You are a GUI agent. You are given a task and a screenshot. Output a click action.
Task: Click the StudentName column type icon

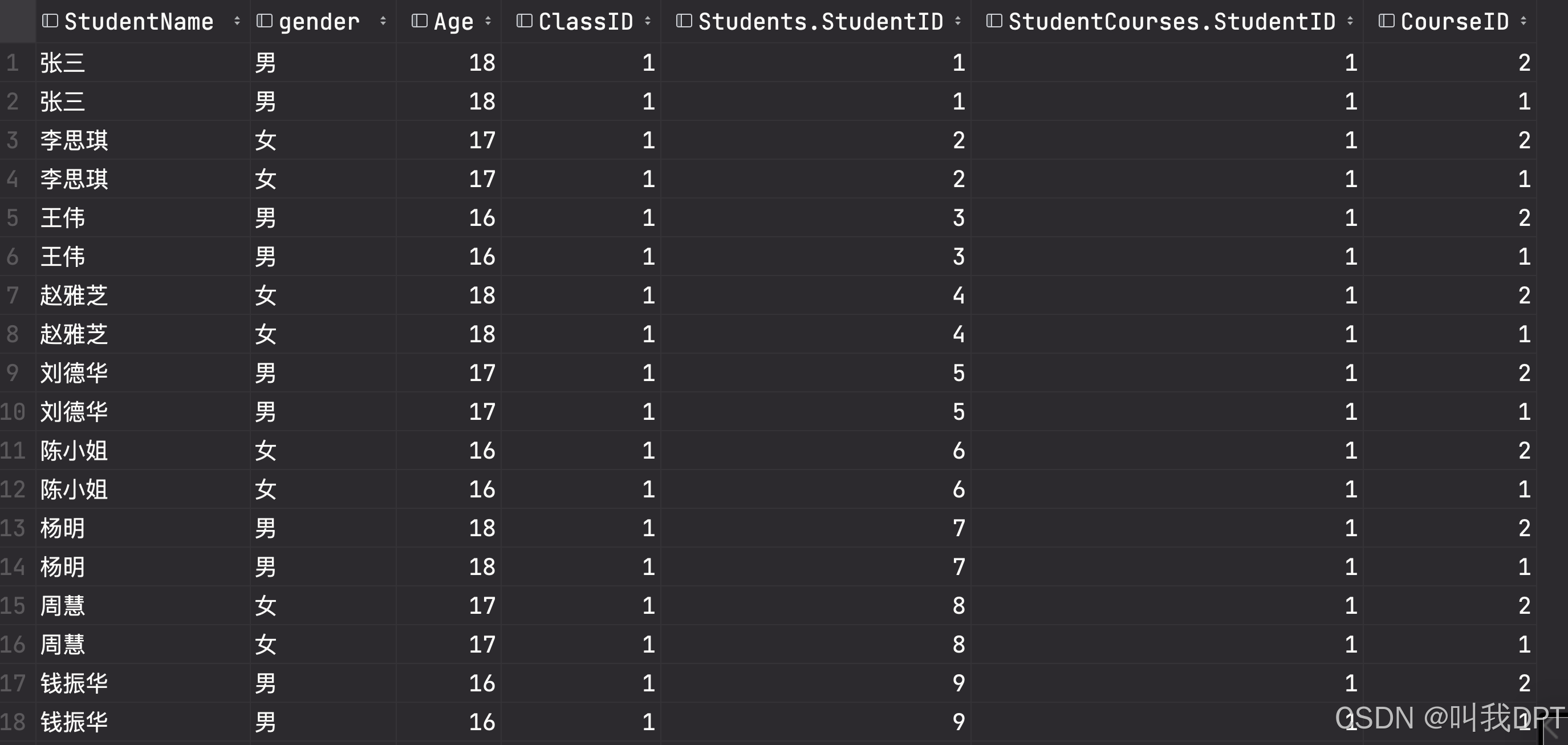(x=50, y=21)
